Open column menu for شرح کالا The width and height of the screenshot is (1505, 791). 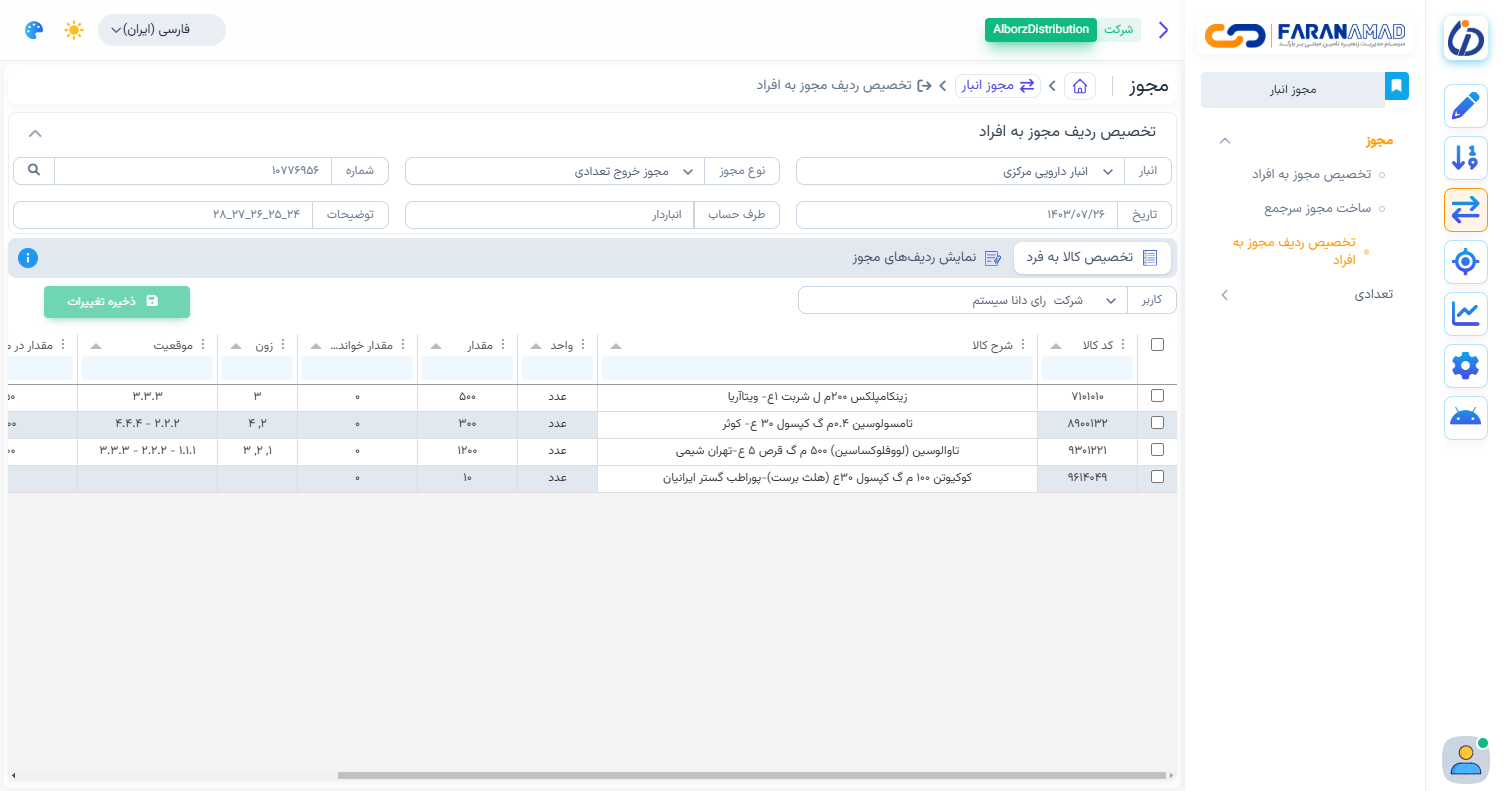pyautogui.click(x=1023, y=345)
